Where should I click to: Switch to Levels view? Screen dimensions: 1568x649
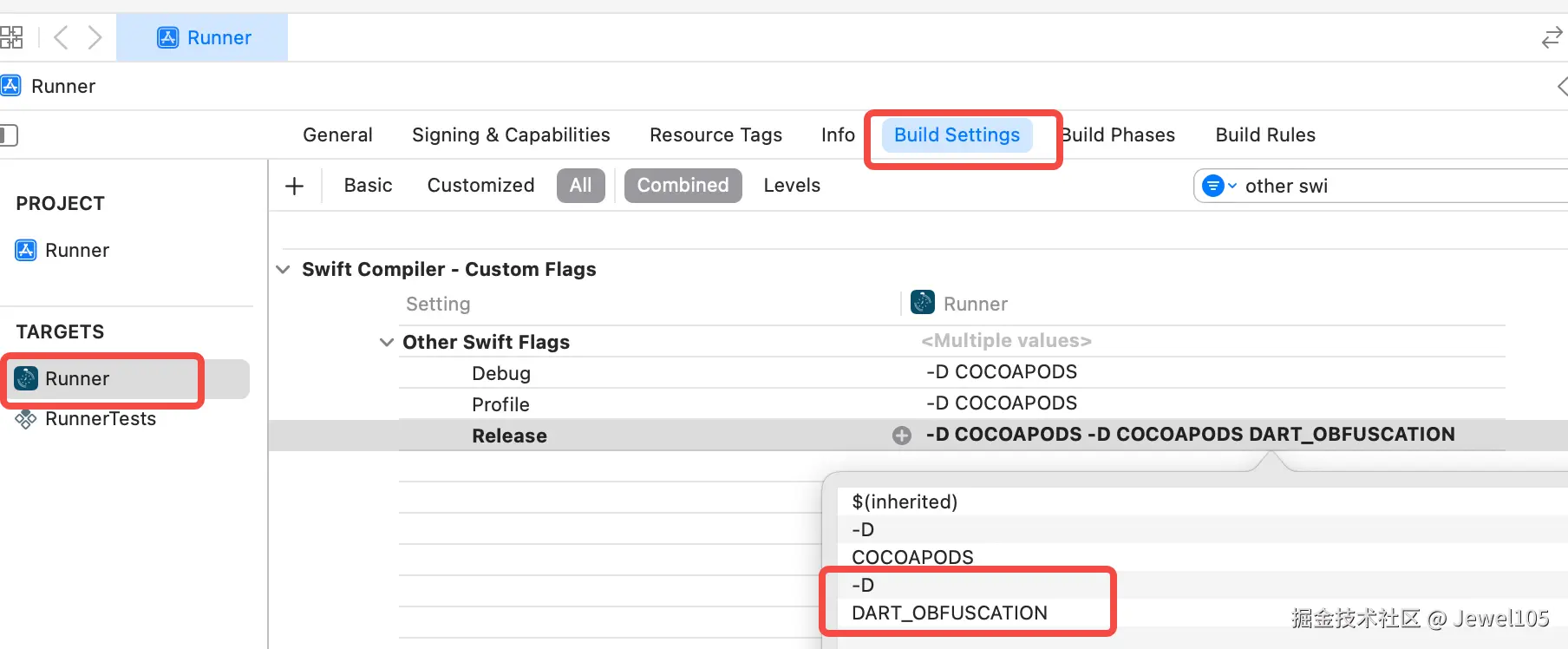pyautogui.click(x=792, y=186)
